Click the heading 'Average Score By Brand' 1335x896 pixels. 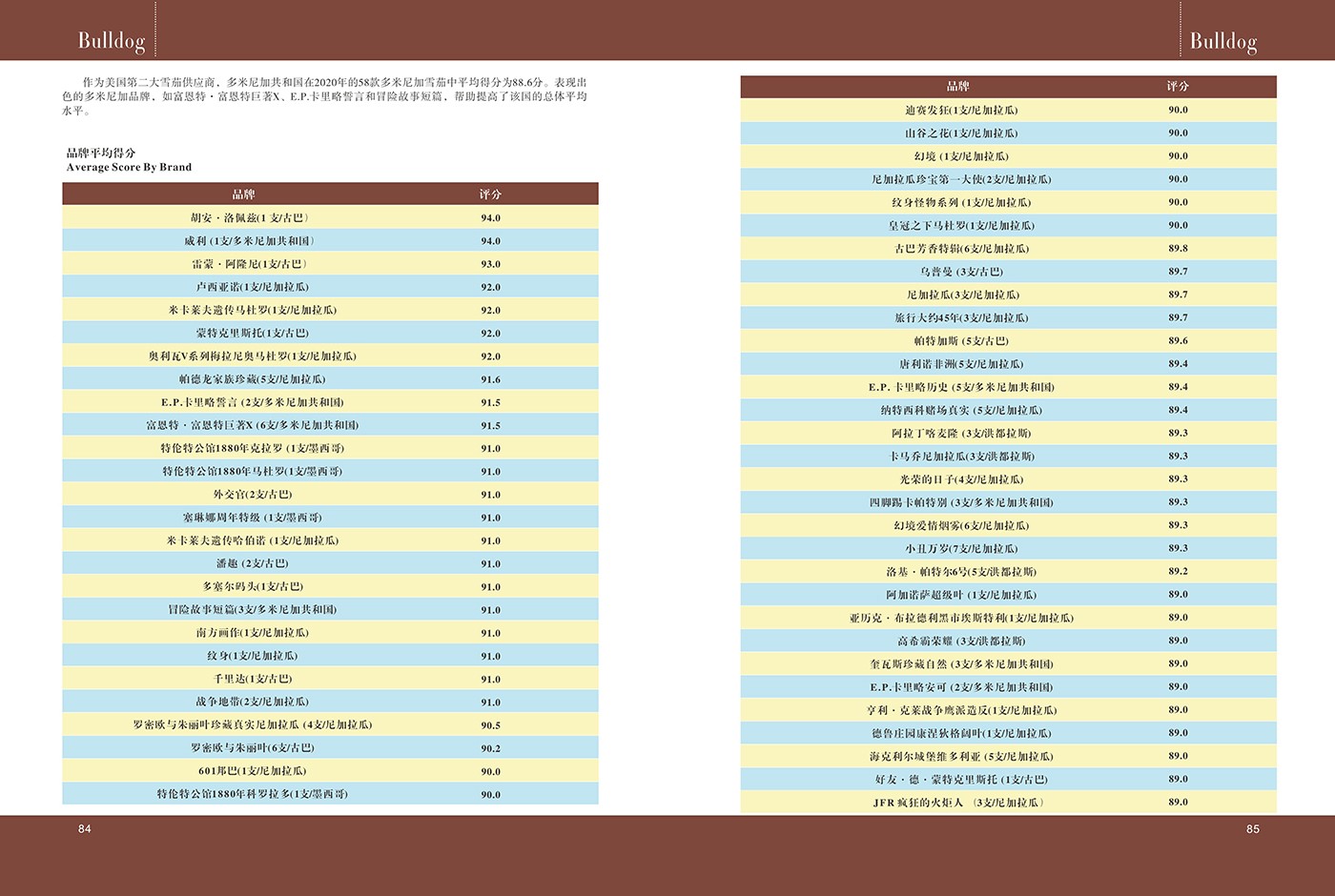tap(129, 167)
